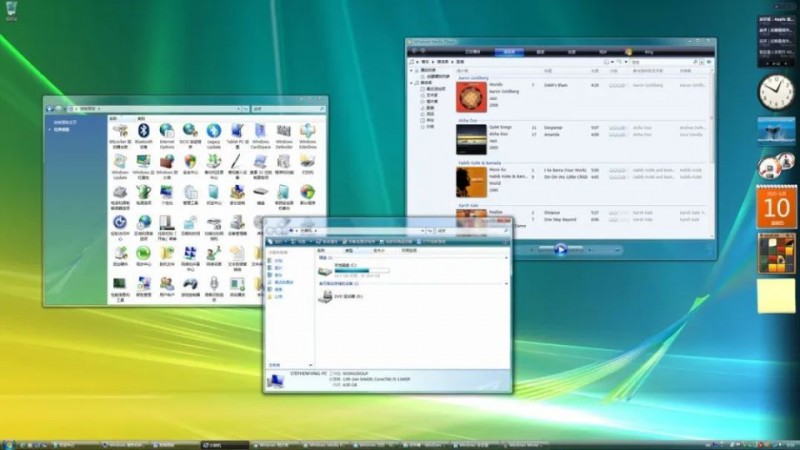
Task: Click the Recycle Bin desktop icon
Action: point(12,12)
